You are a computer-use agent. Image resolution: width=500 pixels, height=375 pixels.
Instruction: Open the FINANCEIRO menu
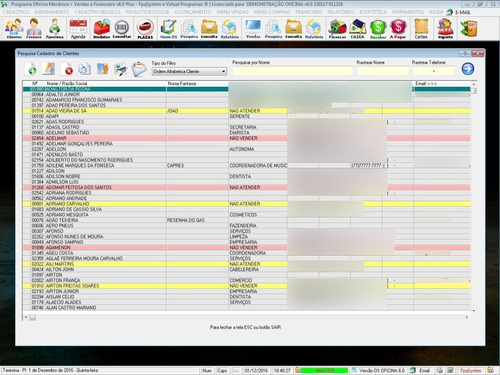309,12
